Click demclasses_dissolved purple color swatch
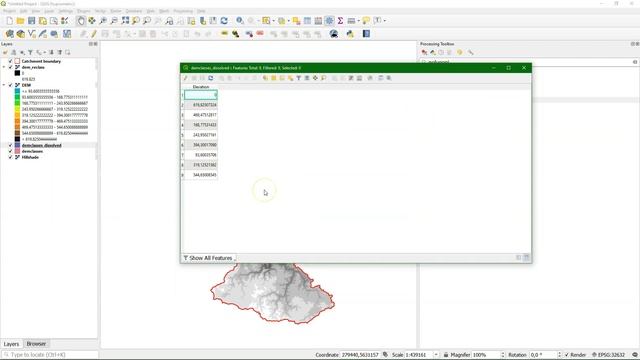Image resolution: width=640 pixels, height=360 pixels. click(x=17, y=145)
